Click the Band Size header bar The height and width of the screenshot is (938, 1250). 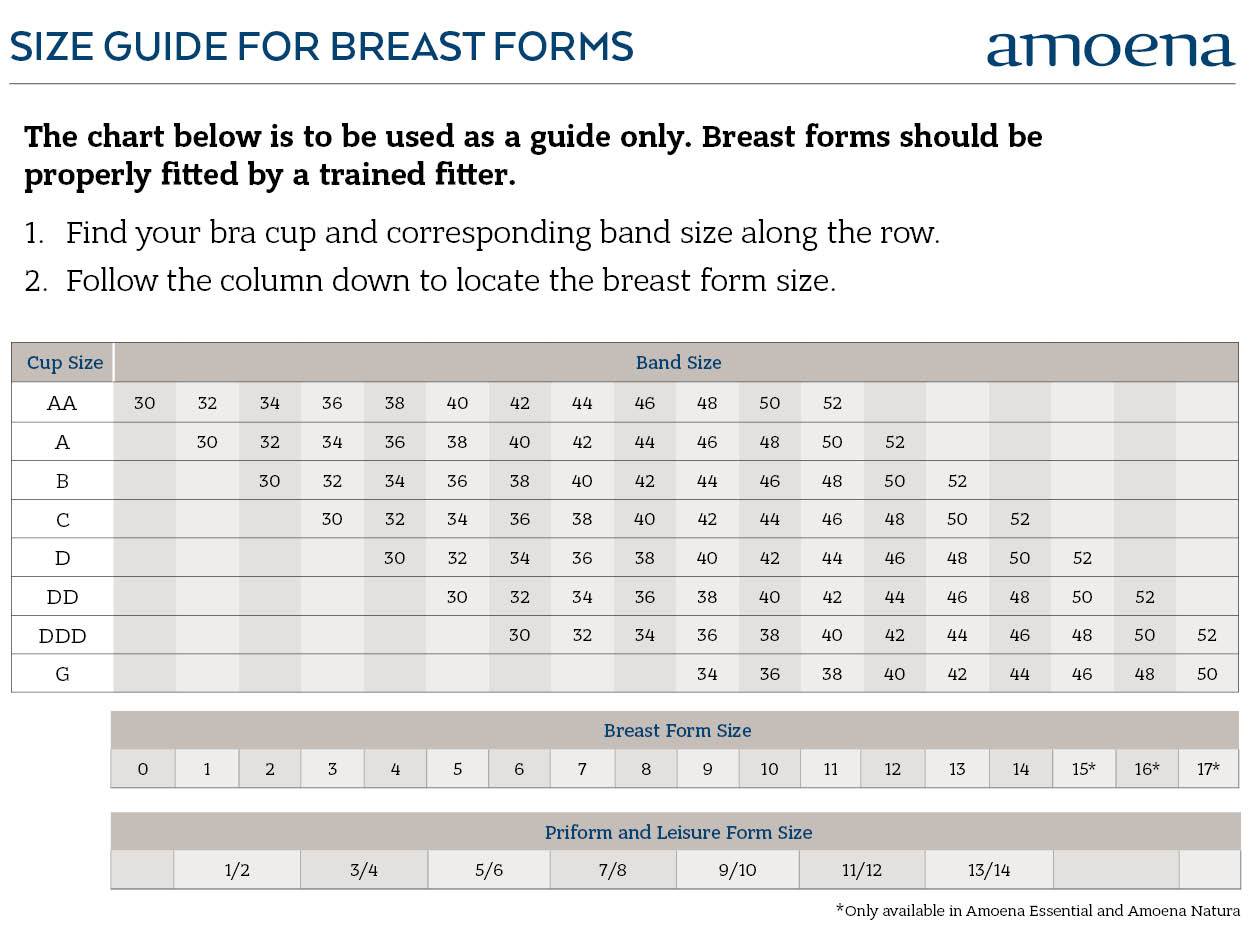678,363
